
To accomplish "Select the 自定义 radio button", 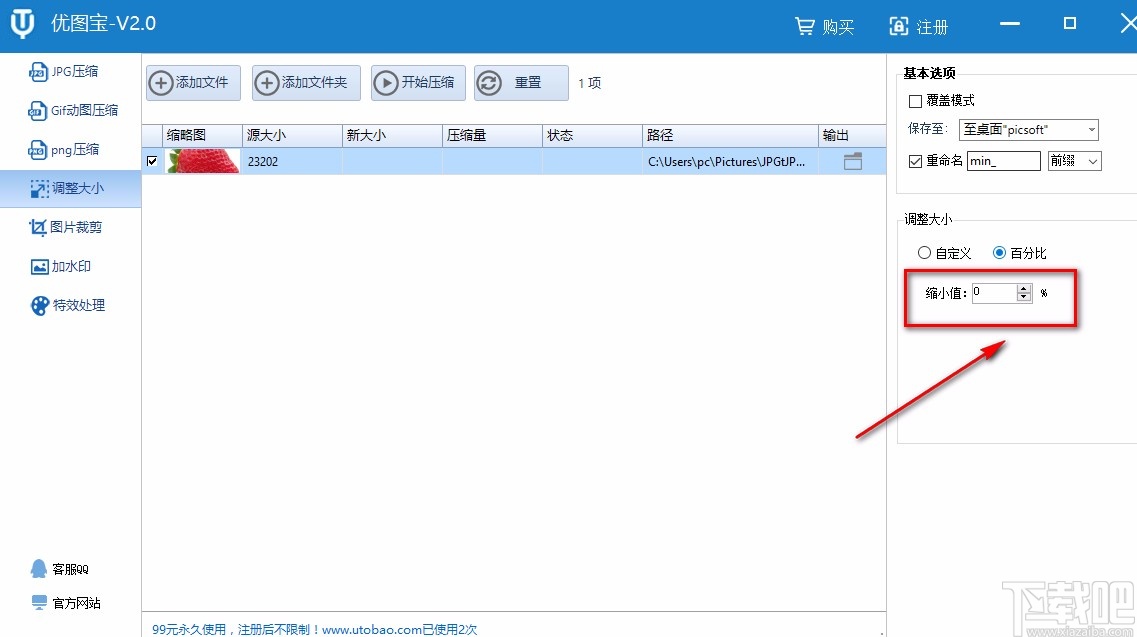I will point(925,252).
